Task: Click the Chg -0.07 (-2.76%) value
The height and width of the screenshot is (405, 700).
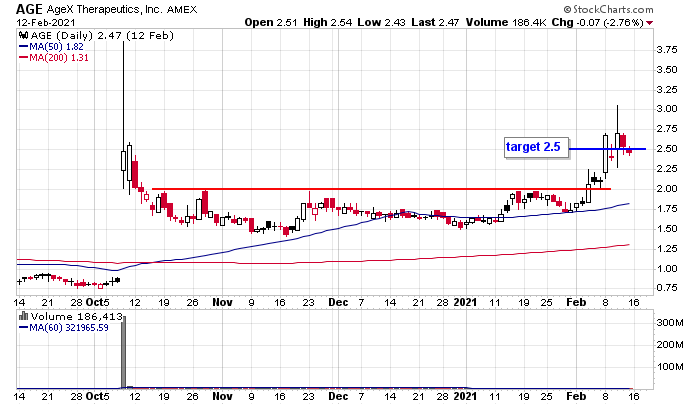Action: pos(597,22)
